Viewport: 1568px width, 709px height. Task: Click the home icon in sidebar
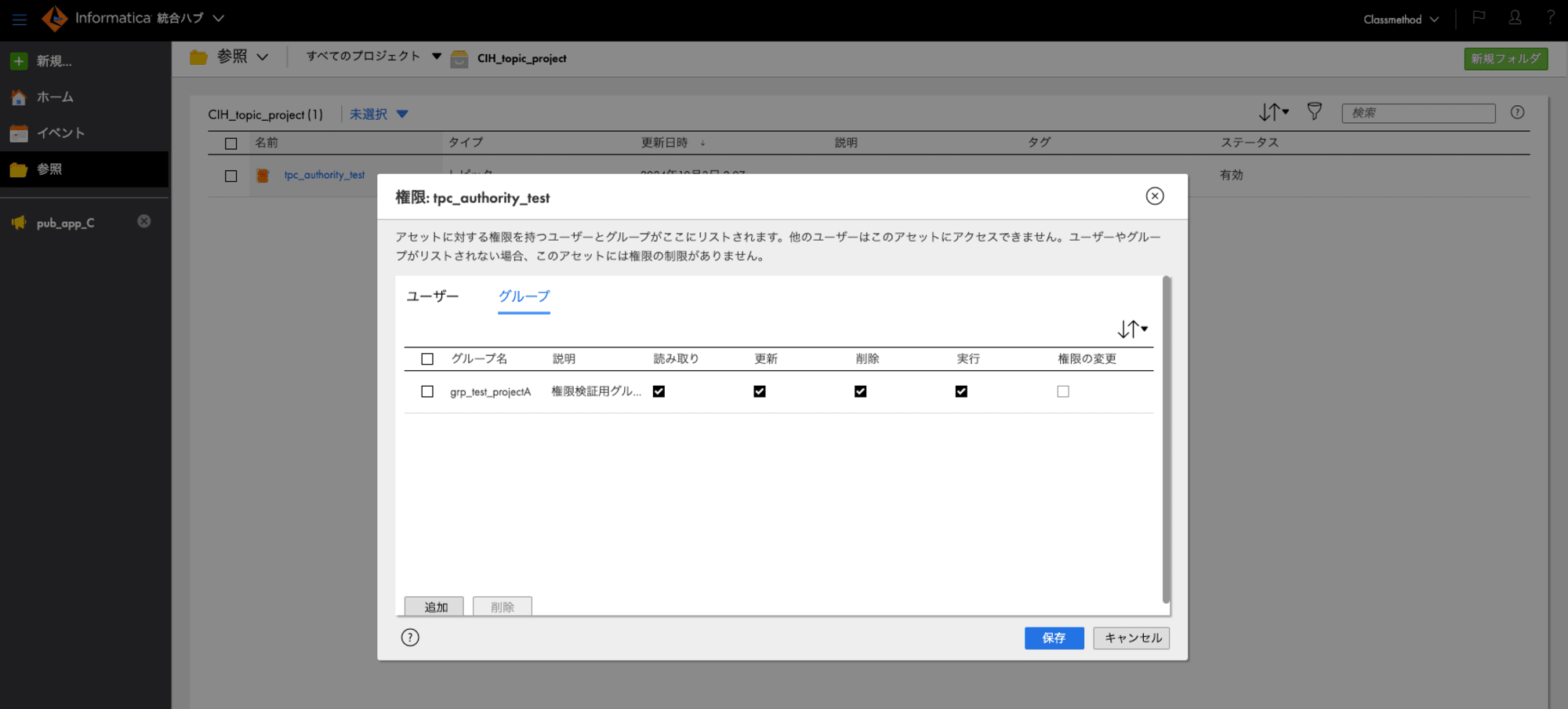click(x=19, y=97)
